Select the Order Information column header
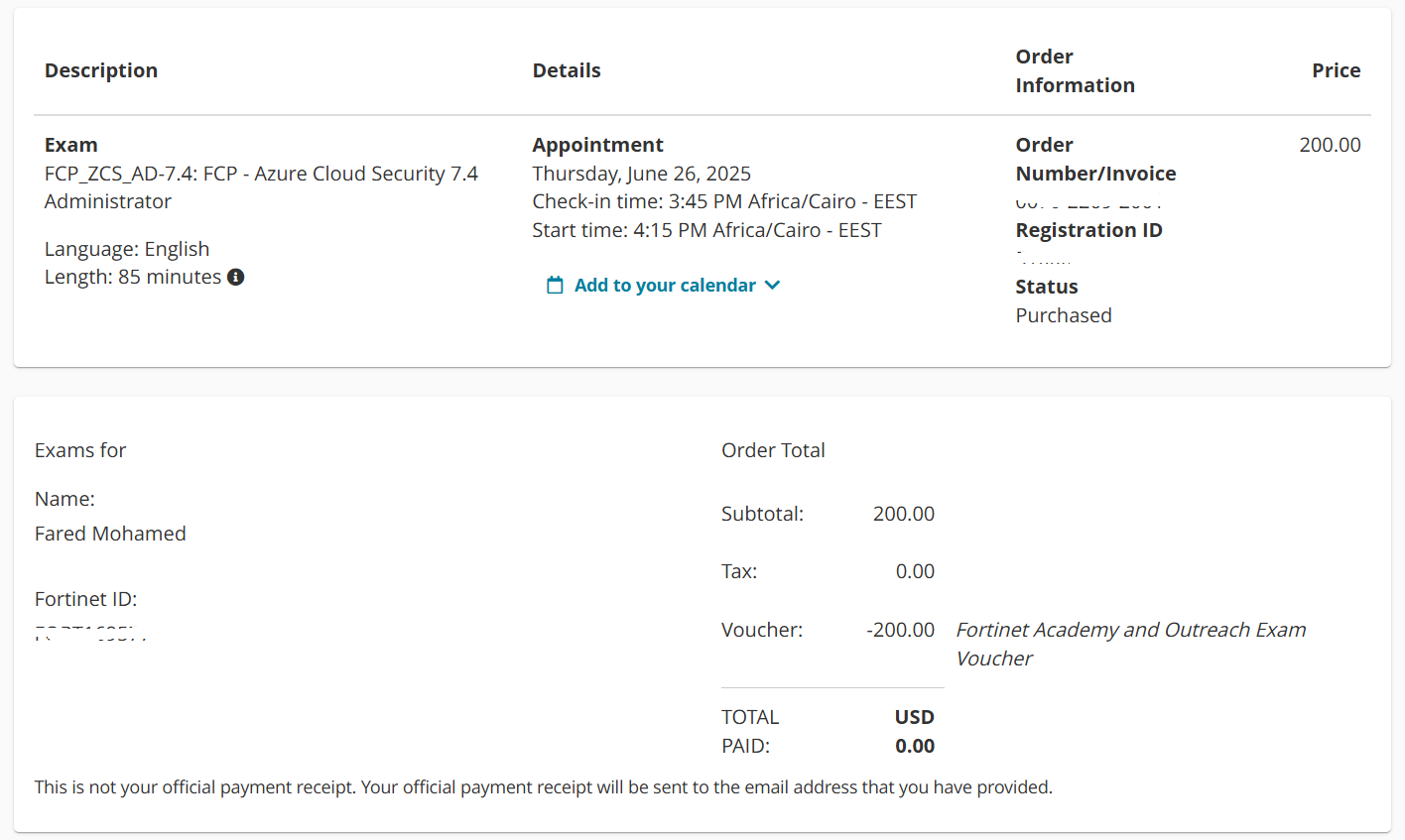Viewport: 1405px width, 840px height. click(x=1075, y=70)
